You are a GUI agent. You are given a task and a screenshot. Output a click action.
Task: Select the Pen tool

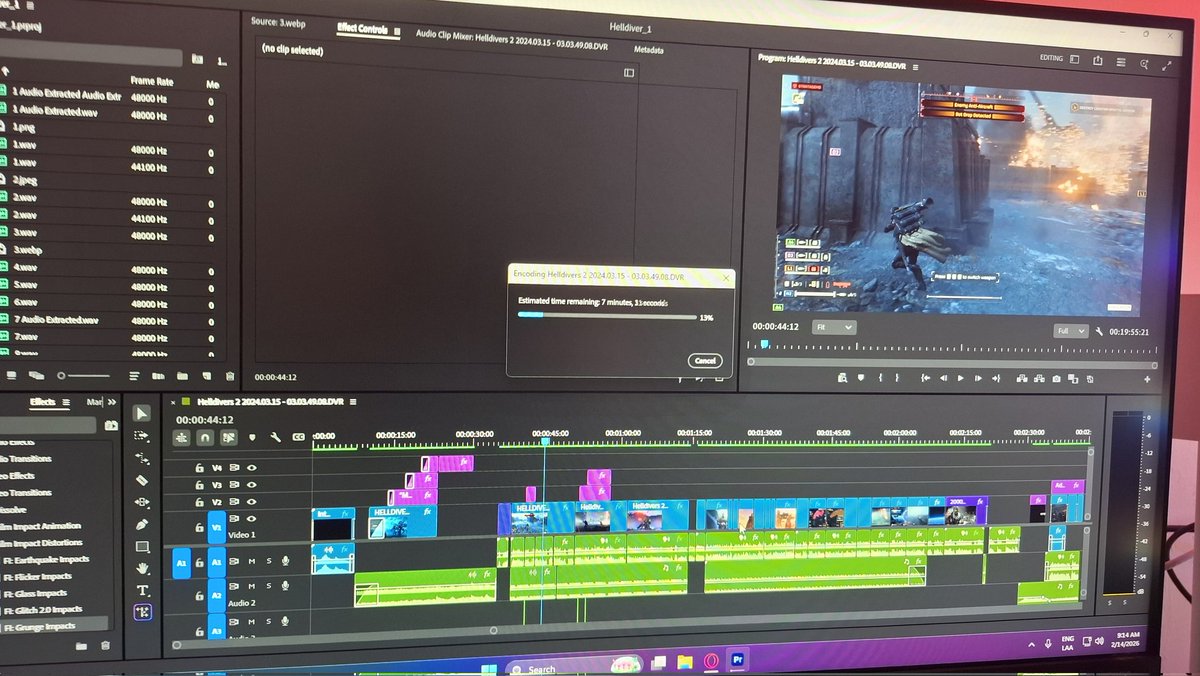pos(142,524)
